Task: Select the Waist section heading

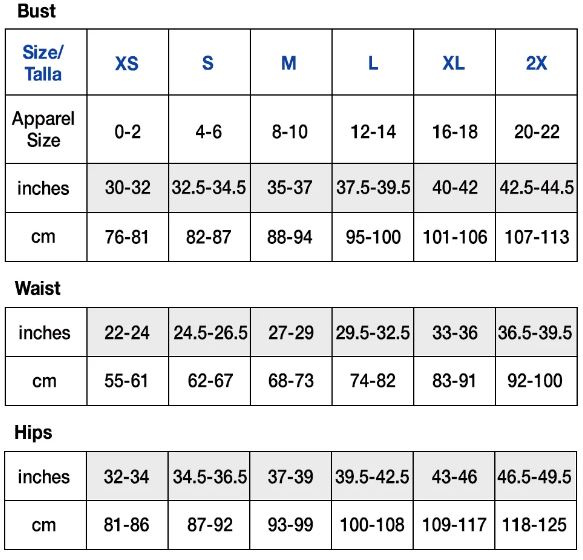Action: point(38,288)
